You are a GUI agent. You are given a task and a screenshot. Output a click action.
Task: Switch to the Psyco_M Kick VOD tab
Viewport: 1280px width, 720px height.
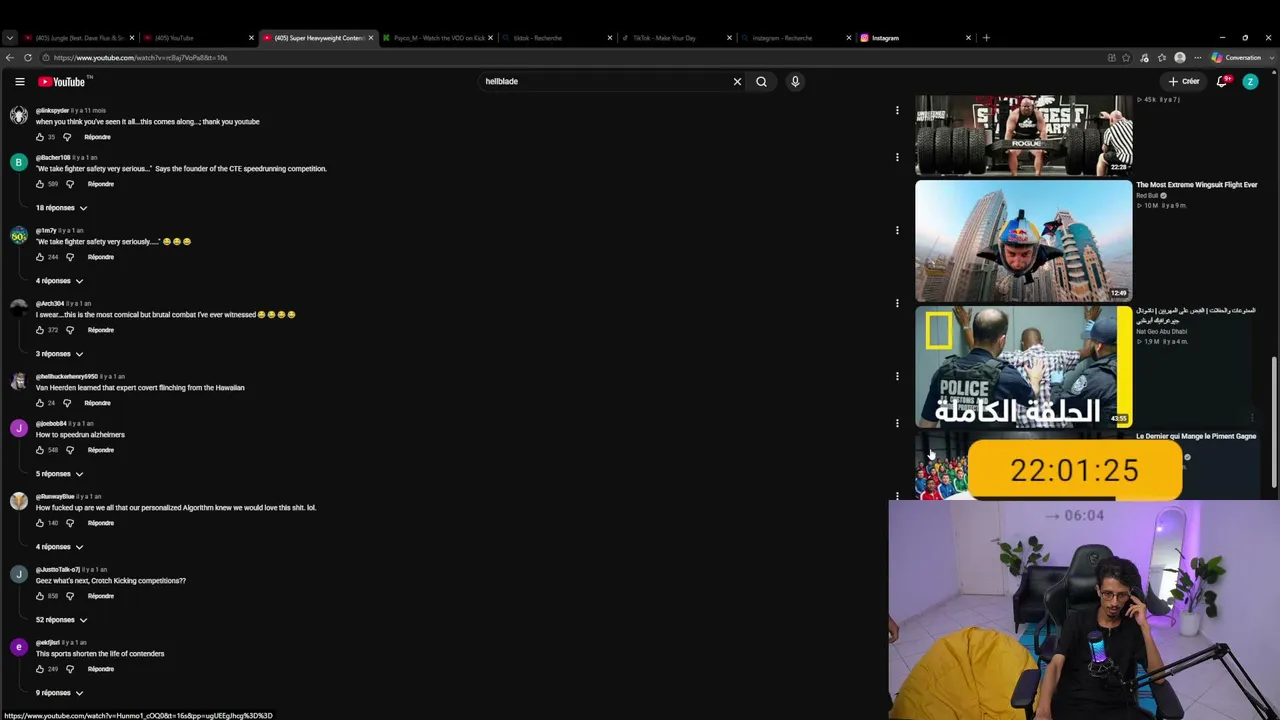click(x=437, y=38)
